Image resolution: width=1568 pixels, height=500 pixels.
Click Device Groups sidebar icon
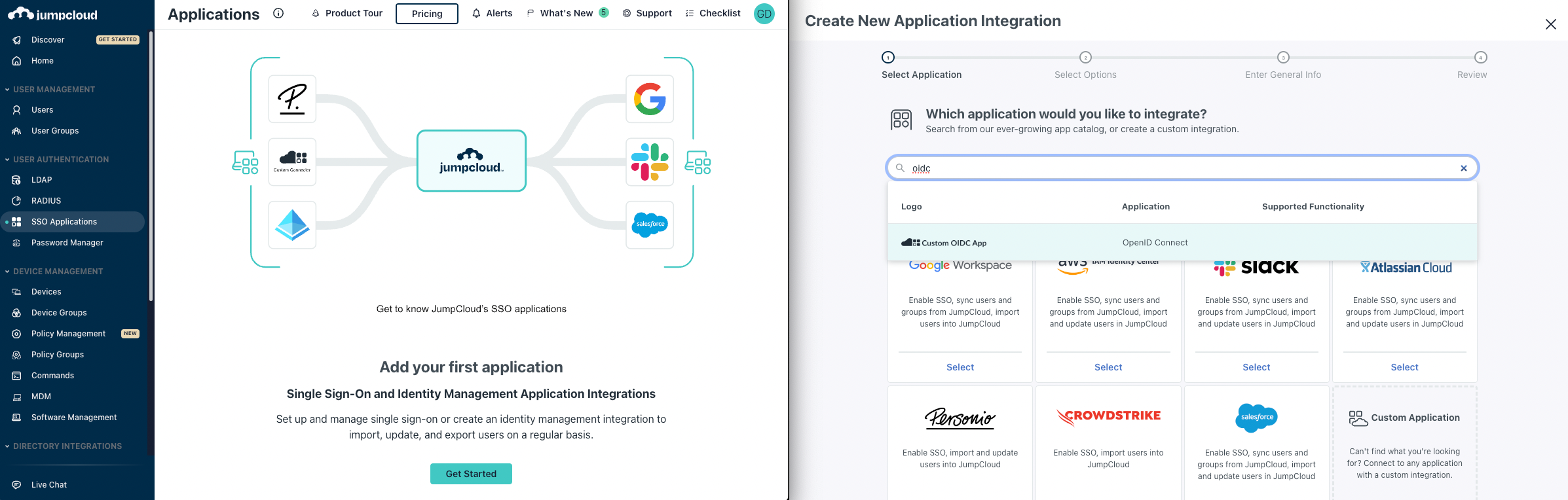pyautogui.click(x=17, y=313)
